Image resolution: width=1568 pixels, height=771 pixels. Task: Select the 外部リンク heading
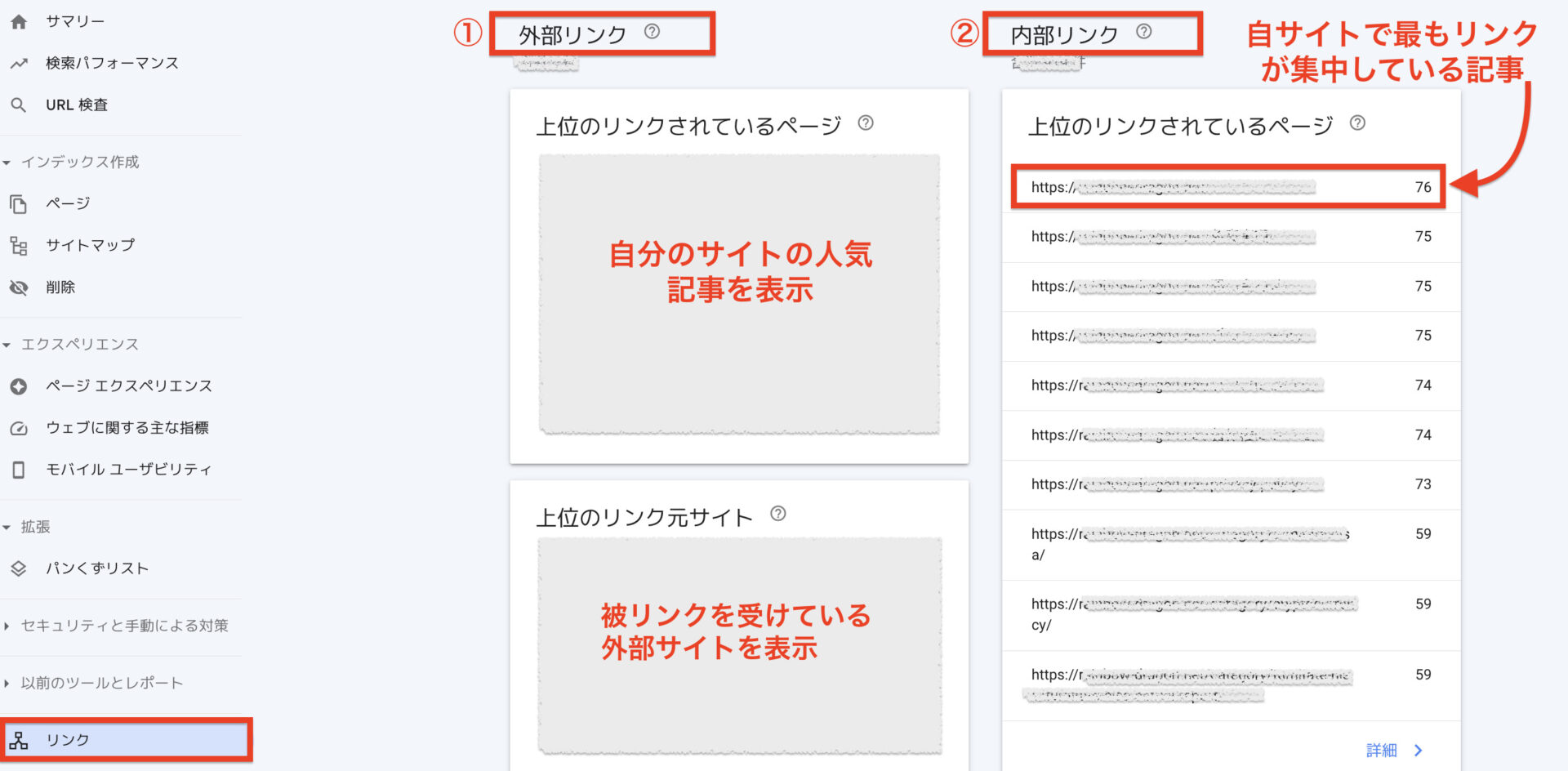pos(572,34)
